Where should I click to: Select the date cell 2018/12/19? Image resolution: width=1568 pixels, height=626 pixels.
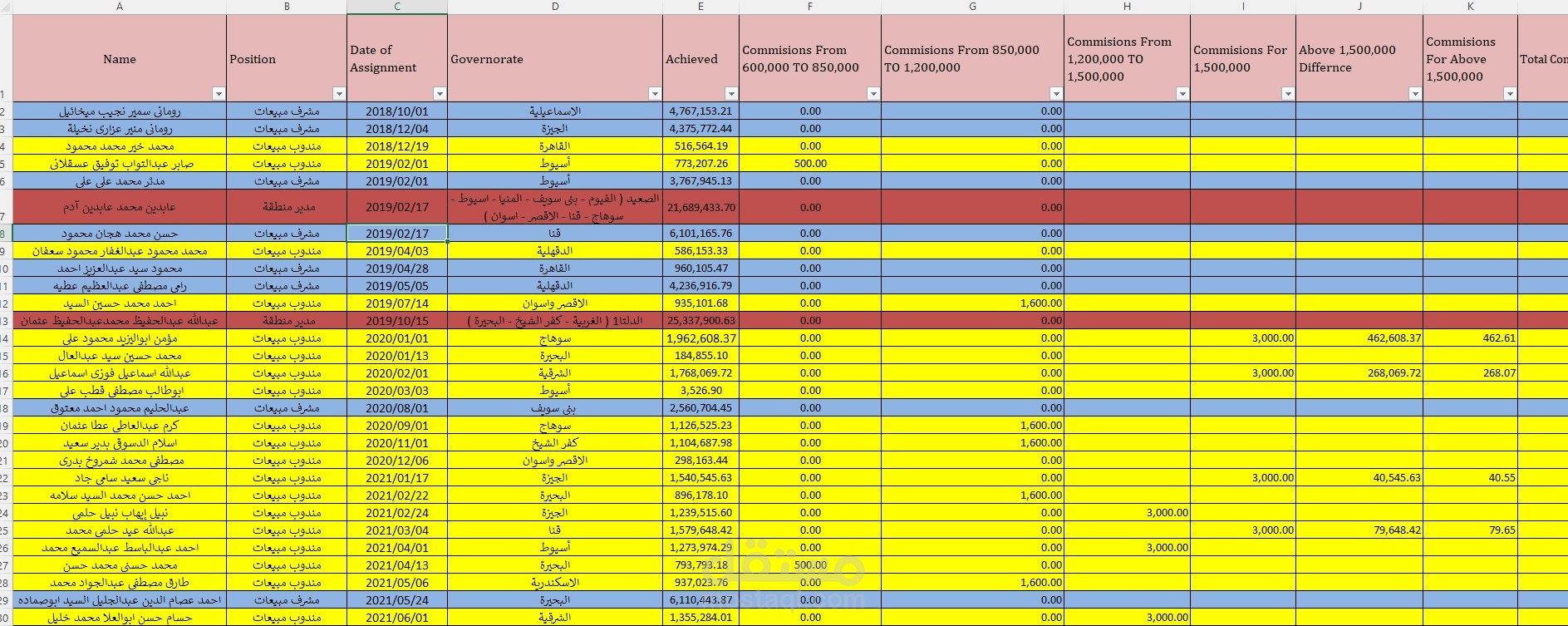(397, 146)
